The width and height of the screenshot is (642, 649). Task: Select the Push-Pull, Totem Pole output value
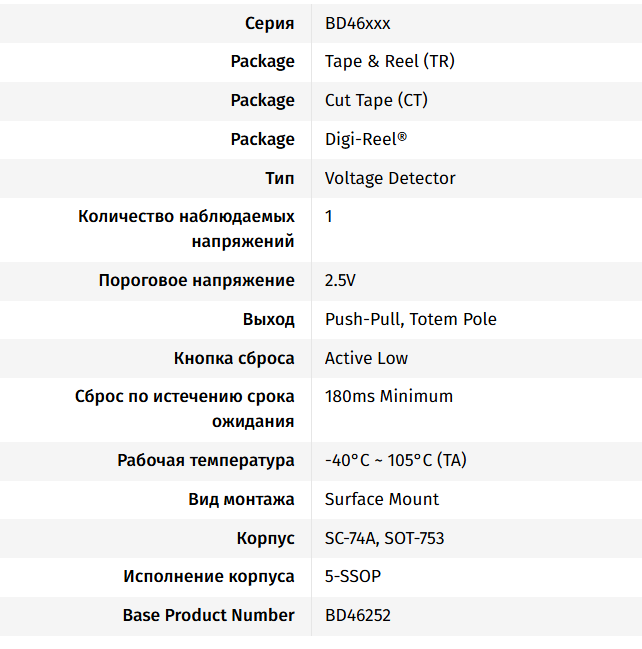(x=410, y=319)
